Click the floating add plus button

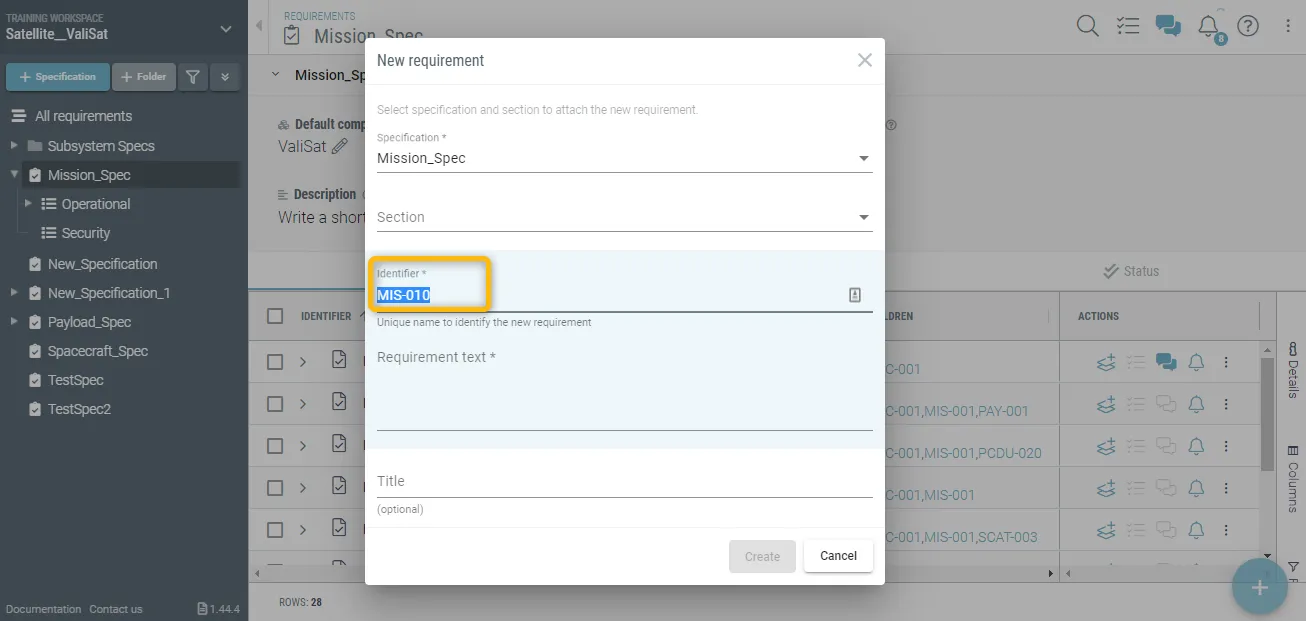click(x=1259, y=587)
